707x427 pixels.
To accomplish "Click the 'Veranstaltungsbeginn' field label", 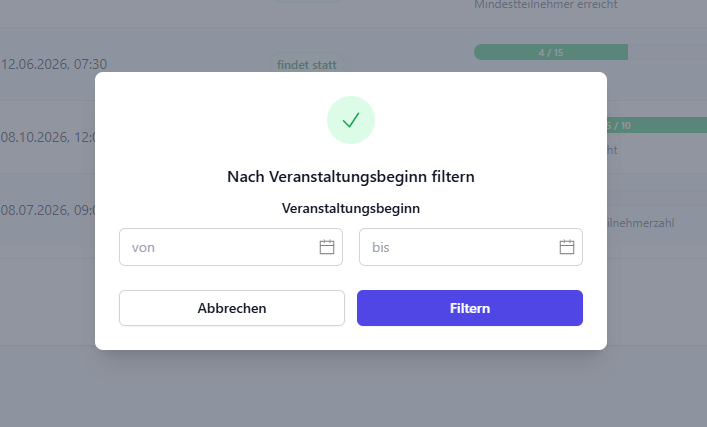I will [350, 209].
